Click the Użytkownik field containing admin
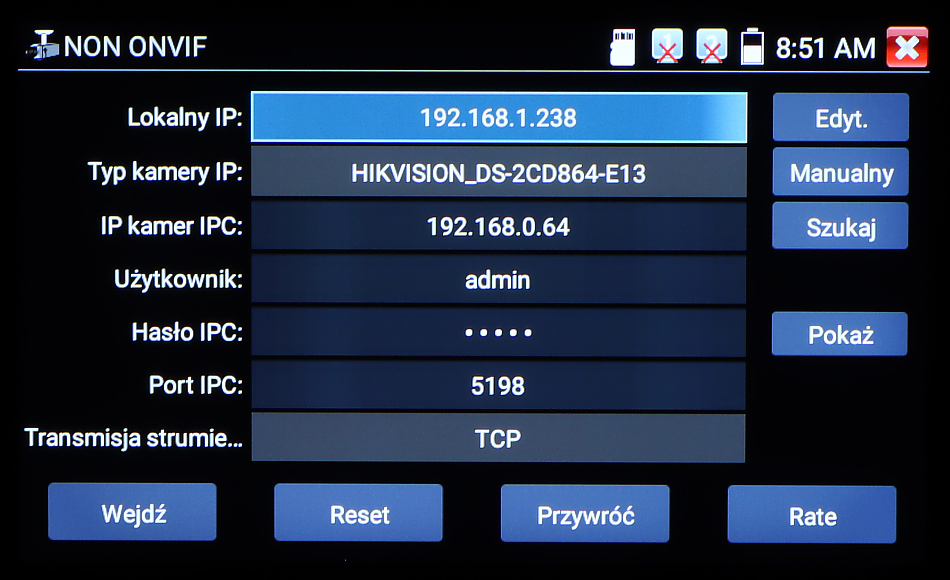Screen dimensions: 950x580 (498, 280)
